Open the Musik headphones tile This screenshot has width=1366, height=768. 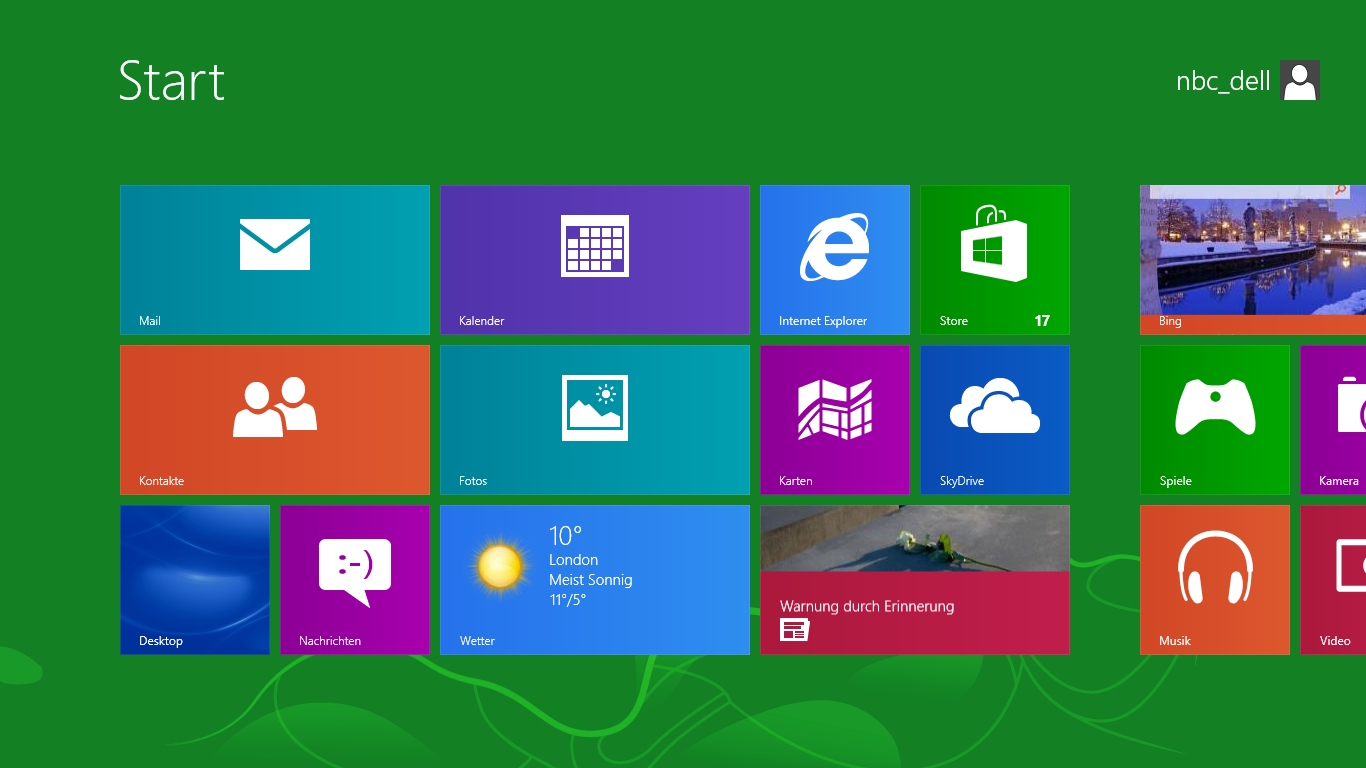(x=1215, y=580)
